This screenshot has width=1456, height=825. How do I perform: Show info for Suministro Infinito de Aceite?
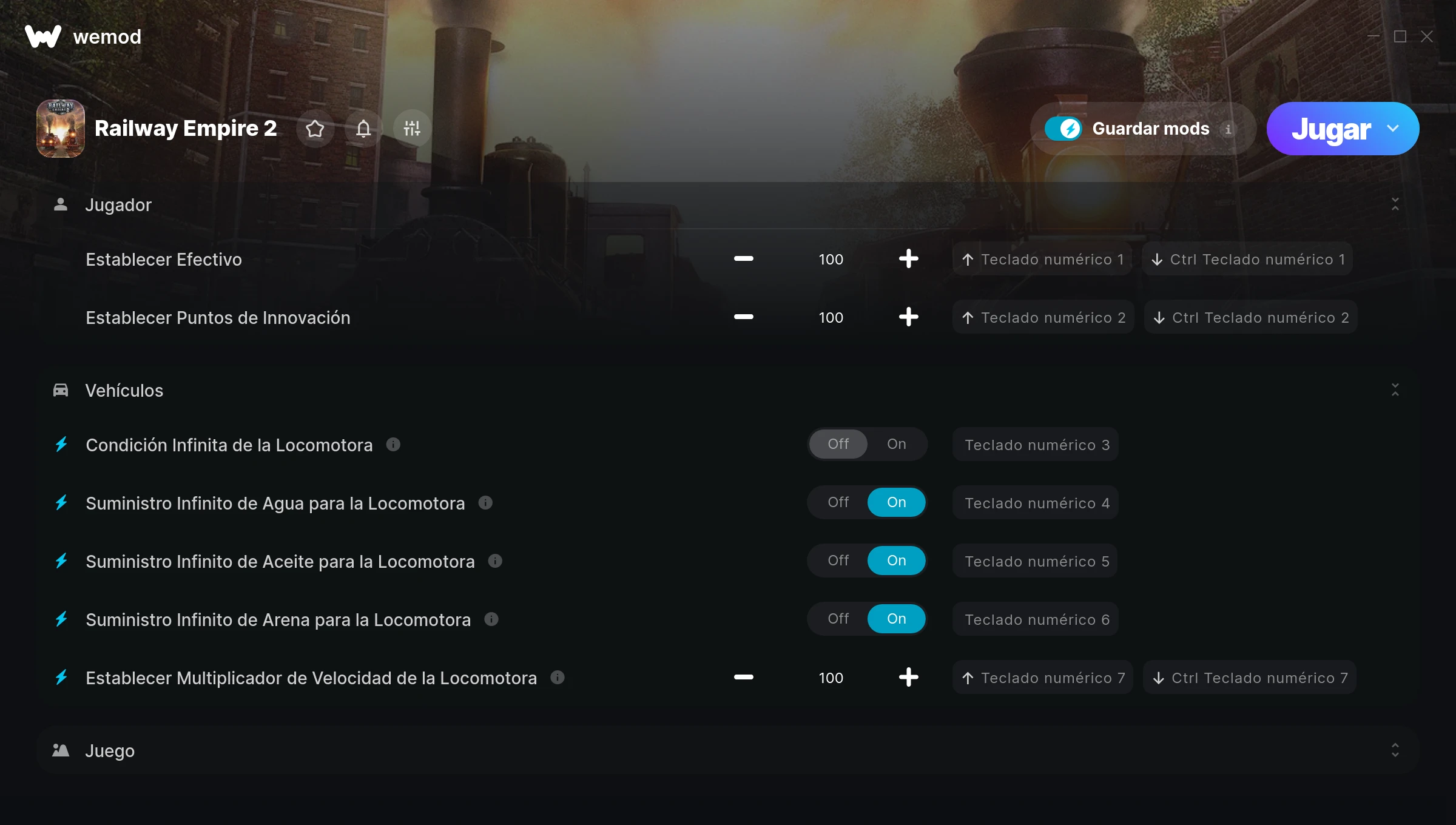[495, 561]
